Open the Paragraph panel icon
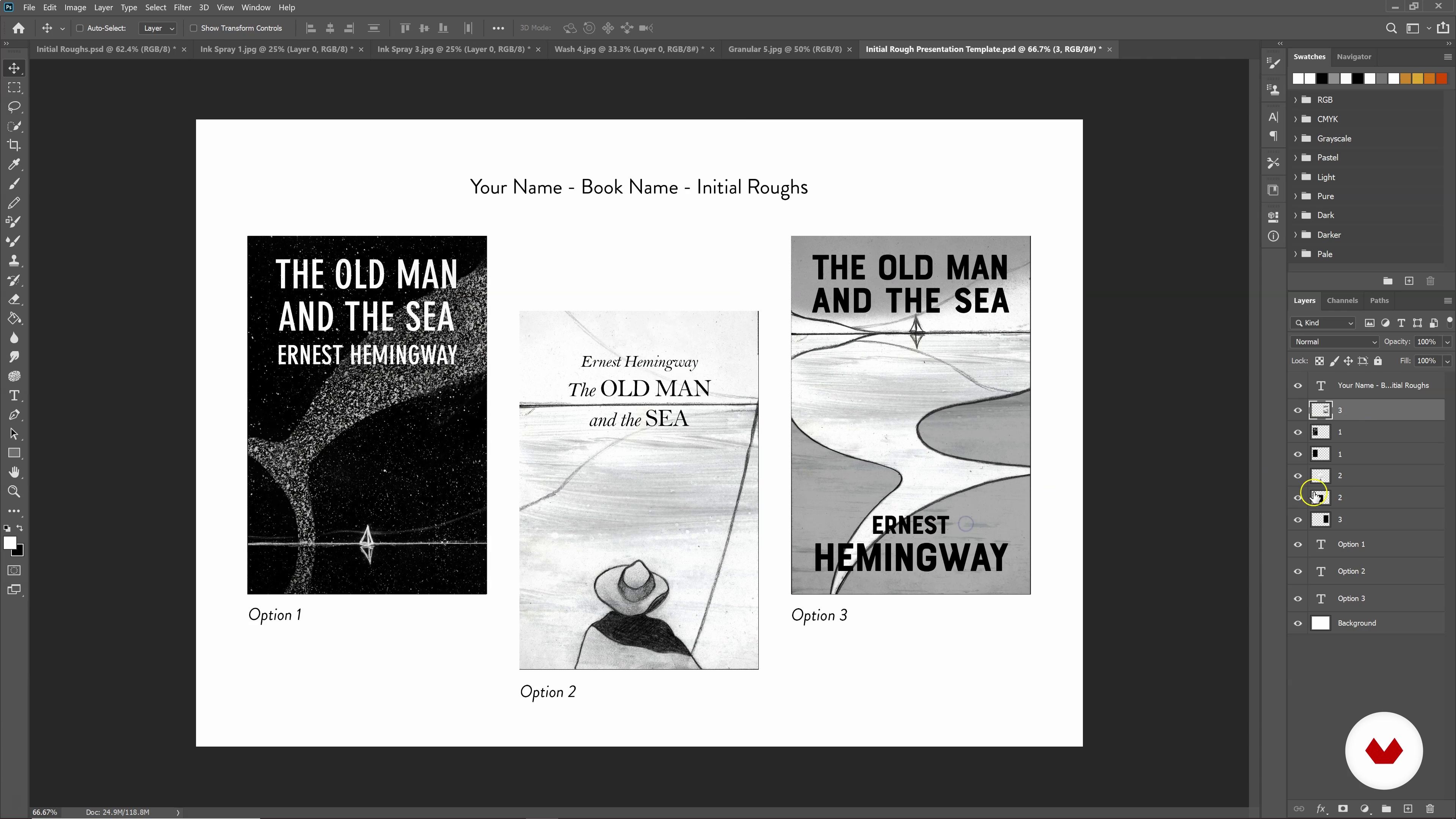 [x=1273, y=136]
